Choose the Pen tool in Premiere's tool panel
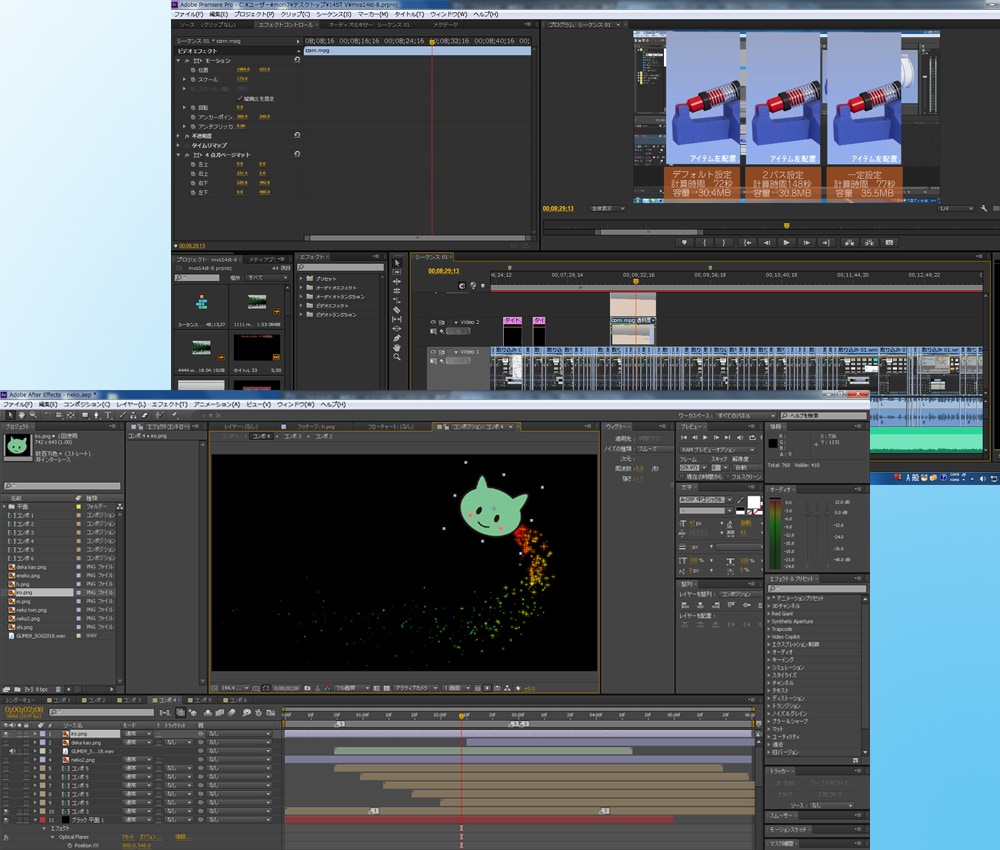Image resolution: width=1000 pixels, height=850 pixels. pos(397,338)
